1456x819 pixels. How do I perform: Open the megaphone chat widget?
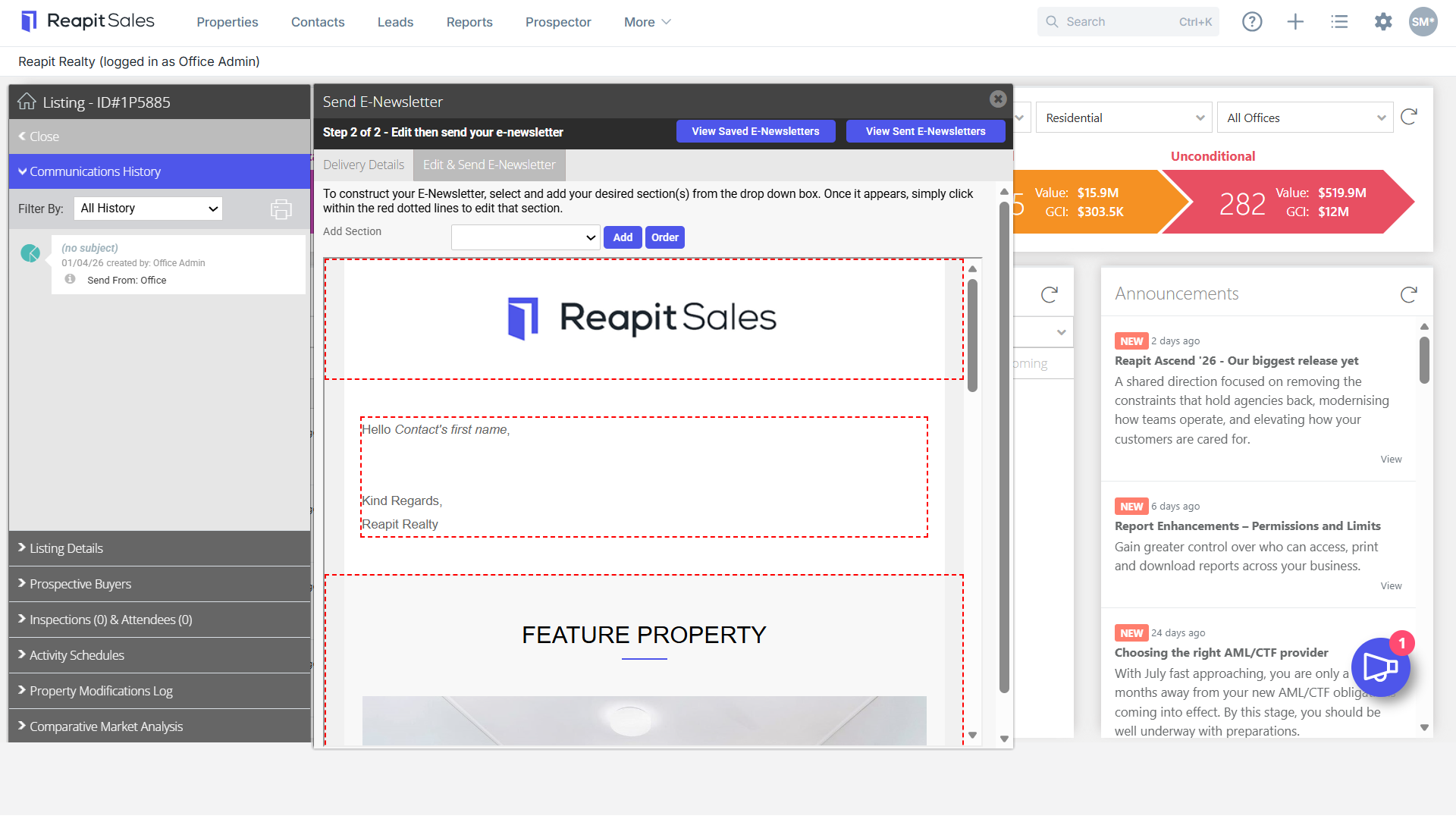[1381, 667]
